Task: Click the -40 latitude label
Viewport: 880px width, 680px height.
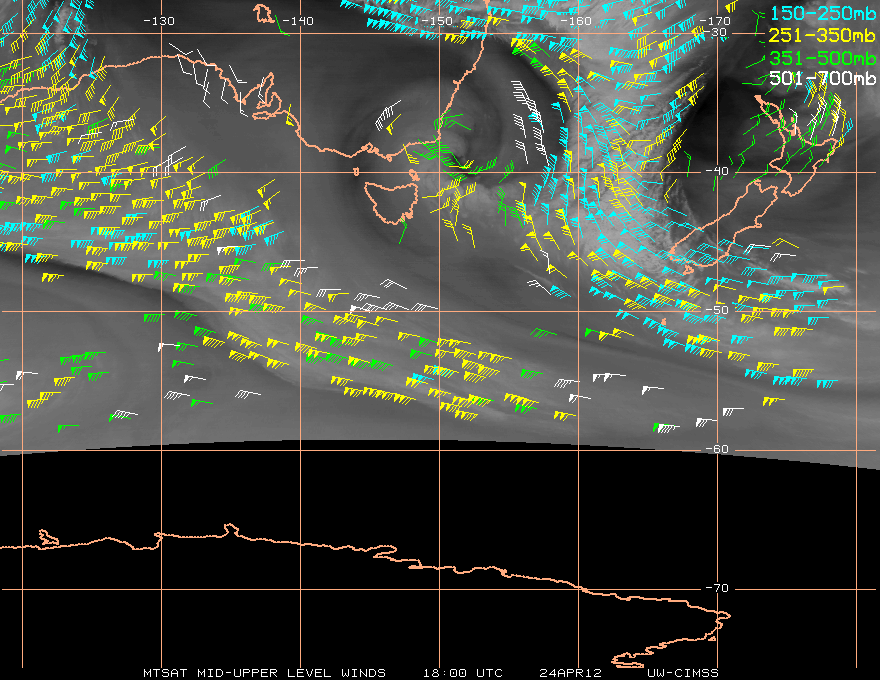Action: tap(717, 171)
